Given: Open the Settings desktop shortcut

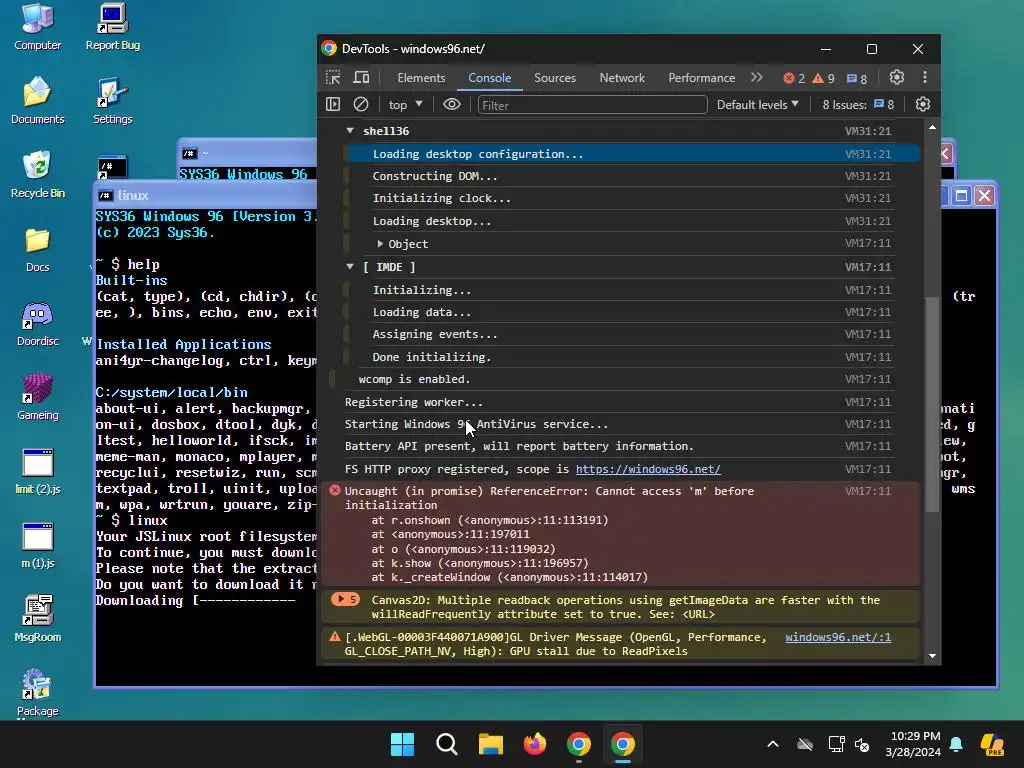Looking at the screenshot, I should 112,101.
